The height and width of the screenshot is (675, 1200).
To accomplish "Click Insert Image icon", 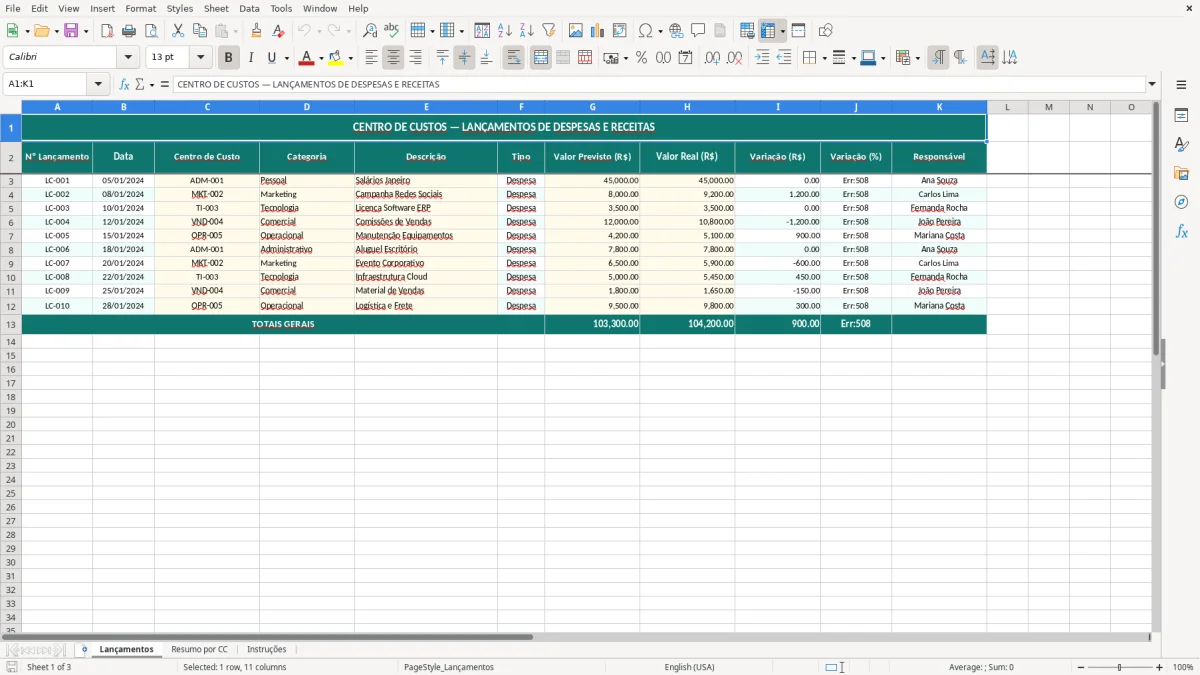I will (x=576, y=31).
